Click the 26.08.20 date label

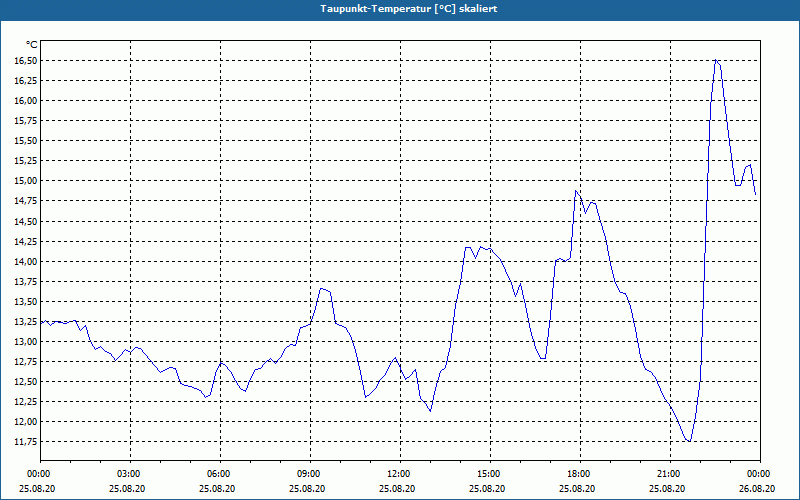click(x=757, y=489)
